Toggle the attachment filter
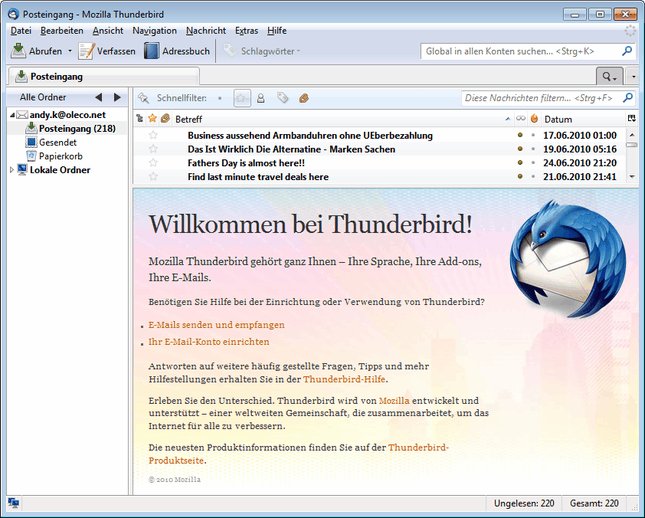 point(304,98)
